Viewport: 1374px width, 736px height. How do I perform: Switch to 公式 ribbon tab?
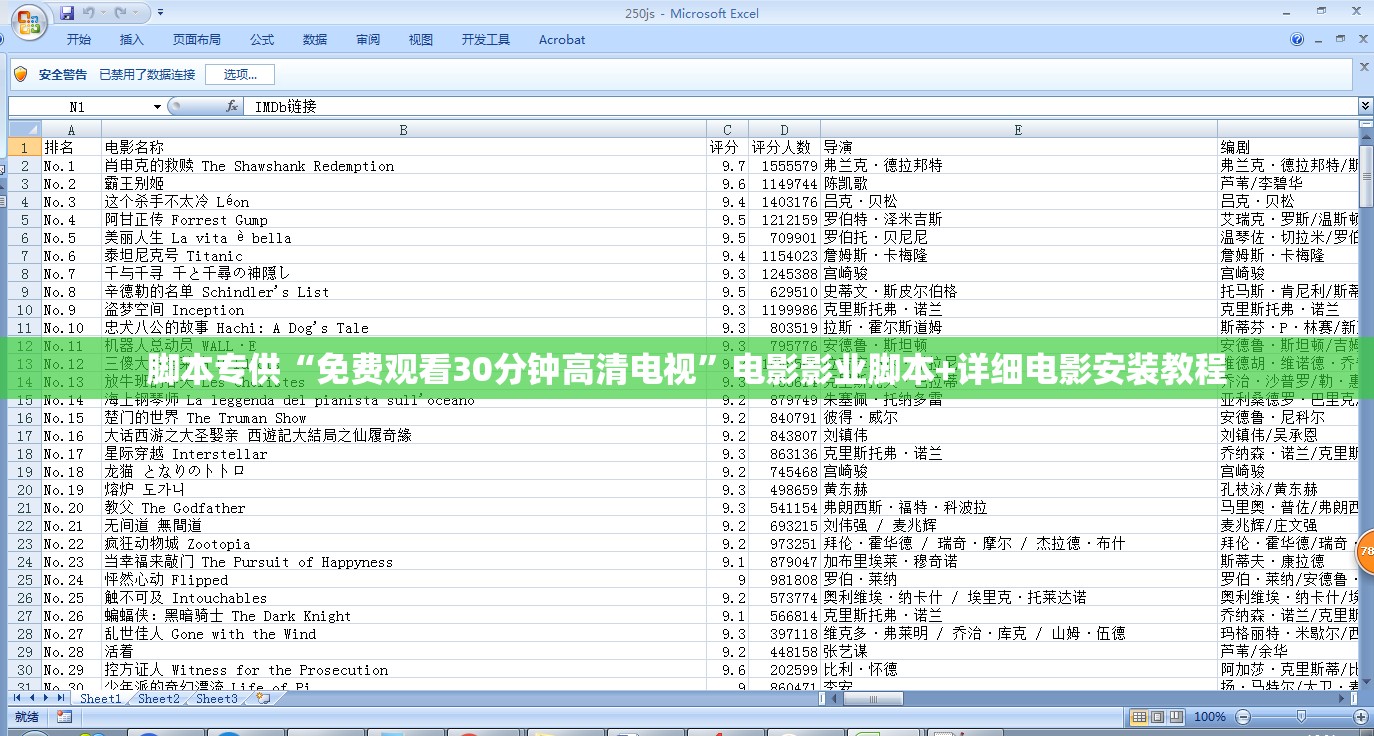pyautogui.click(x=262, y=40)
